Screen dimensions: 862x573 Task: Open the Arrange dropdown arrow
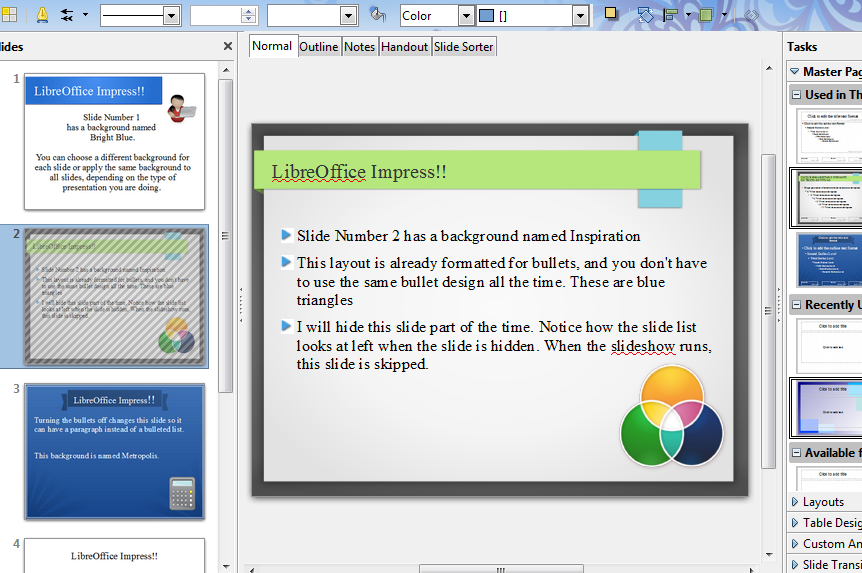(724, 15)
